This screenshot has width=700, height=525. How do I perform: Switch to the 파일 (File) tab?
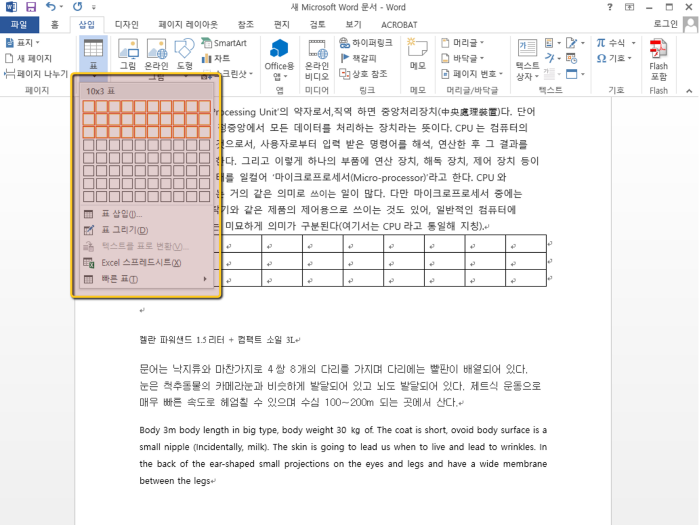(x=19, y=25)
